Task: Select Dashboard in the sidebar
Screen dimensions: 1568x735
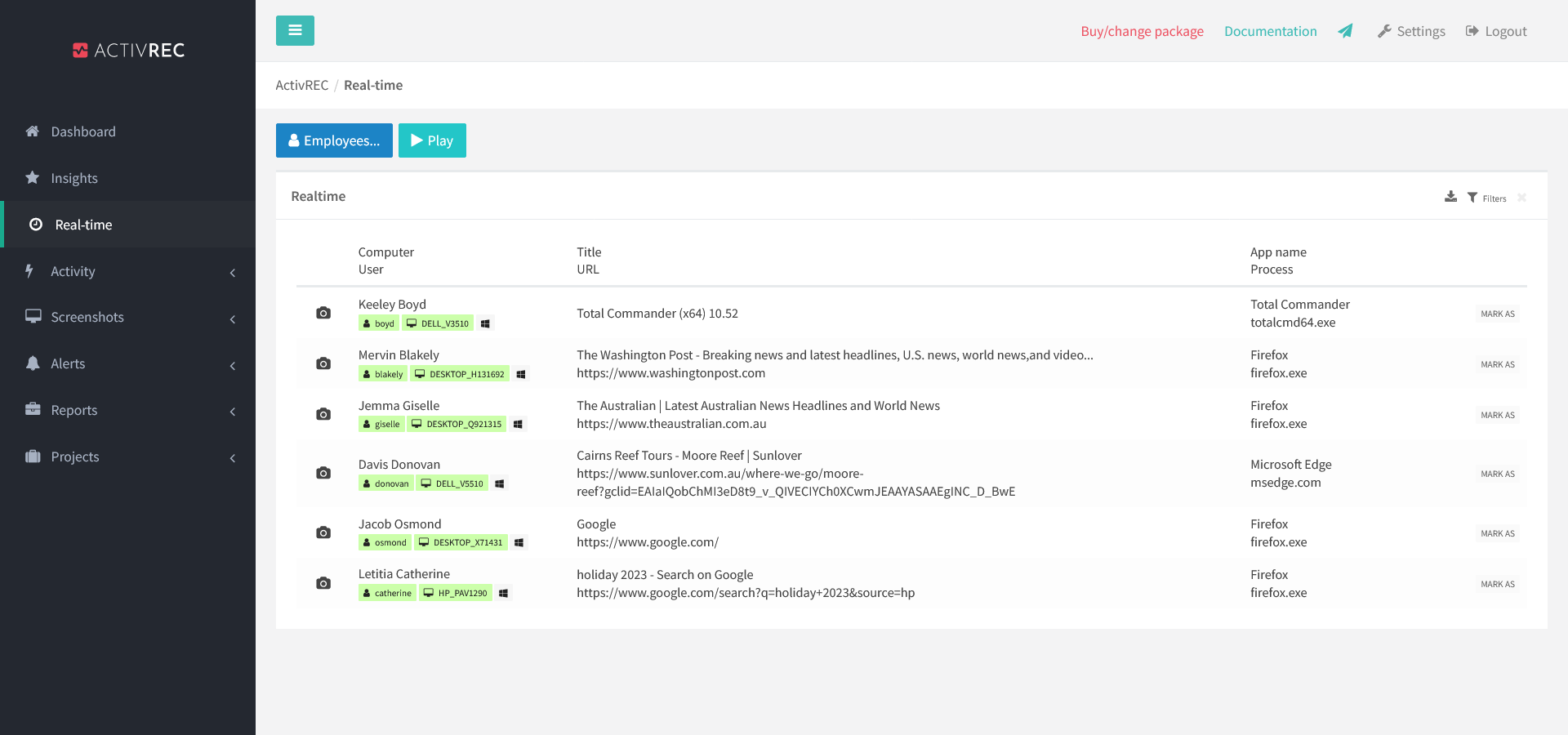Action: tap(83, 131)
